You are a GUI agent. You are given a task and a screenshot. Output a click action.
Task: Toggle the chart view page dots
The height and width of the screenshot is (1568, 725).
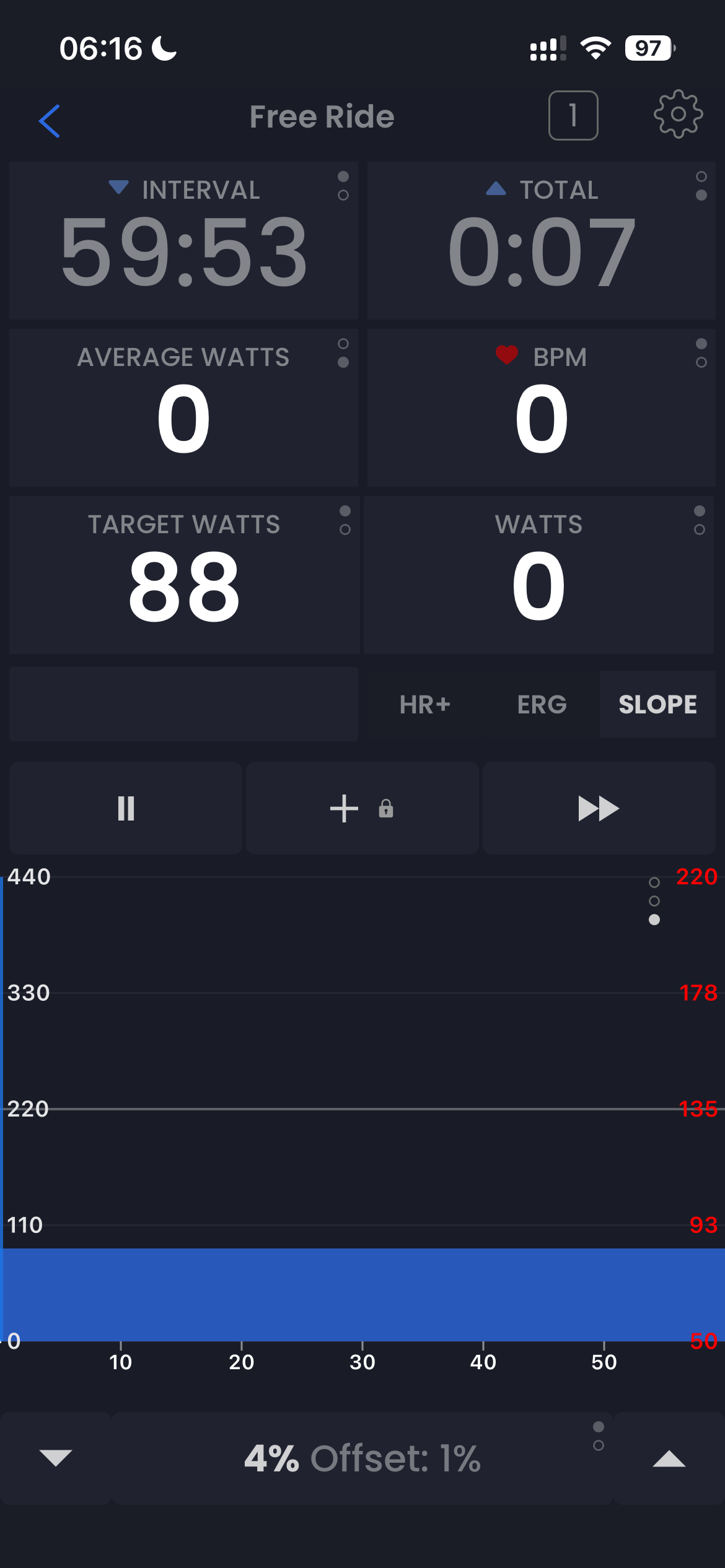pos(654,901)
